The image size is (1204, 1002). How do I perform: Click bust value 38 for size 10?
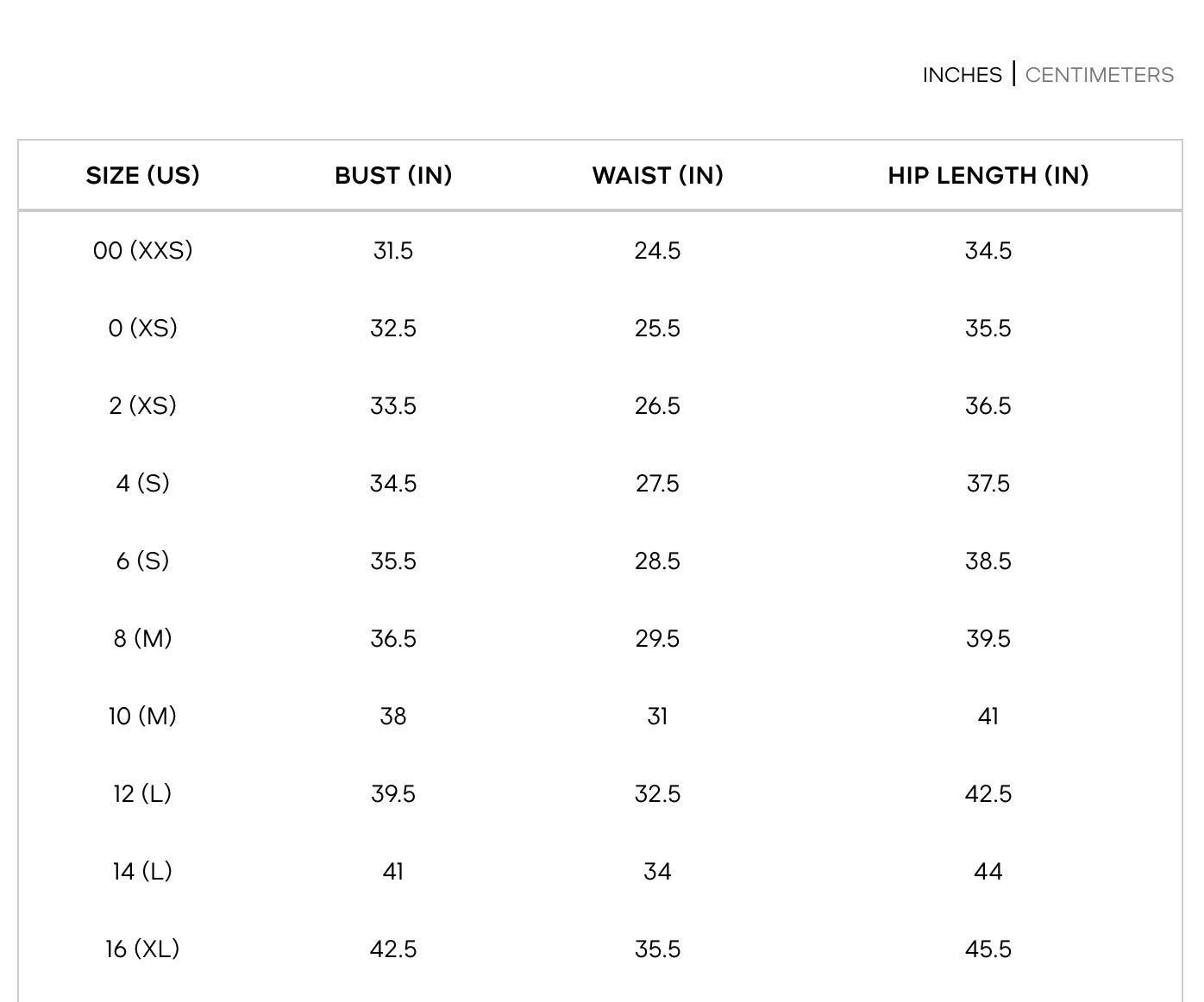pos(393,716)
